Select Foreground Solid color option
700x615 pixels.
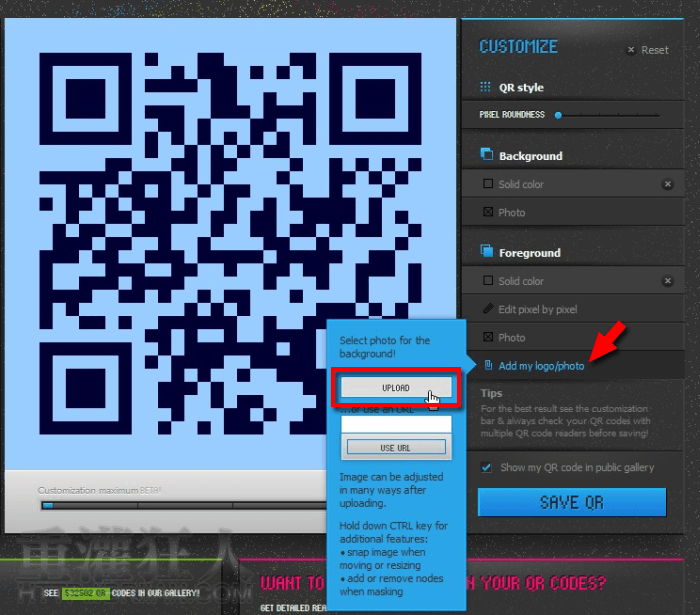(x=520, y=281)
